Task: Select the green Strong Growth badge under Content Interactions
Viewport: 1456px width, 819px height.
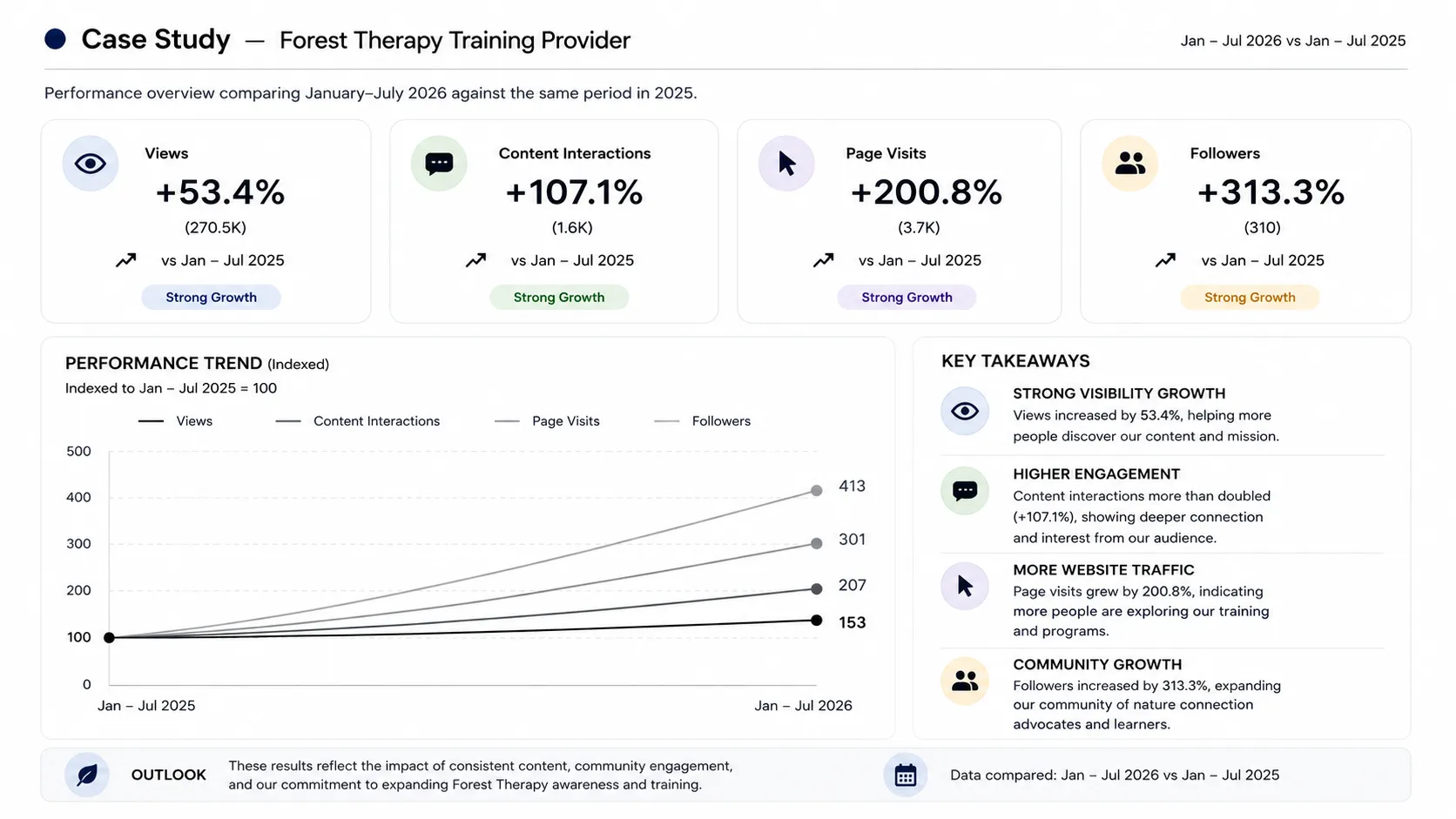Action: click(x=558, y=298)
